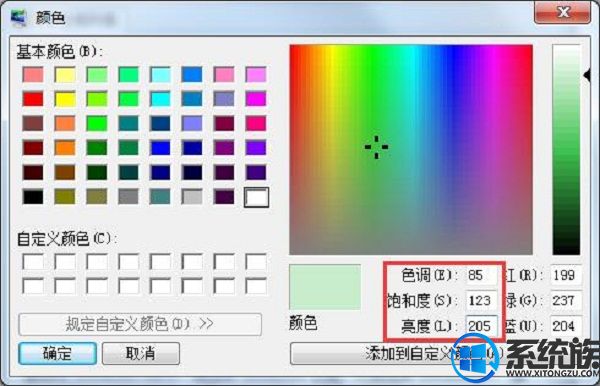Image resolution: width=600 pixels, height=386 pixels.
Task: Click the 规定自定义颜色 button
Action: (140, 324)
